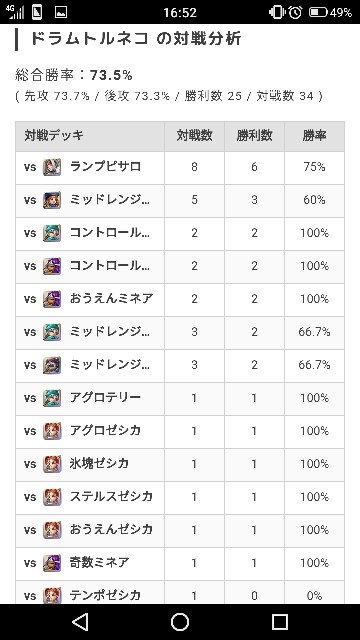Image resolution: width=360 pixels, height=640 pixels.
Task: Select the 勝率 column header
Action: tap(314, 136)
